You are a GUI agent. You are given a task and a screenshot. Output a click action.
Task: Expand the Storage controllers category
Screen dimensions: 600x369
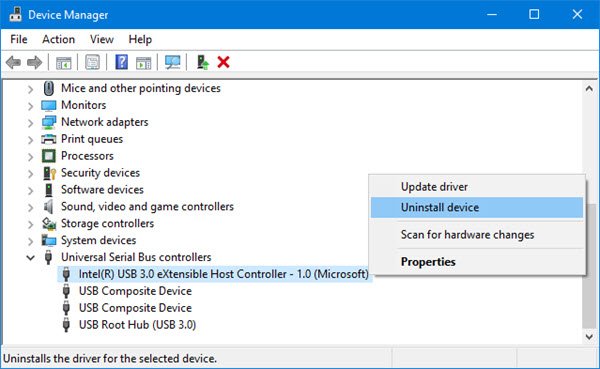pyautogui.click(x=30, y=224)
